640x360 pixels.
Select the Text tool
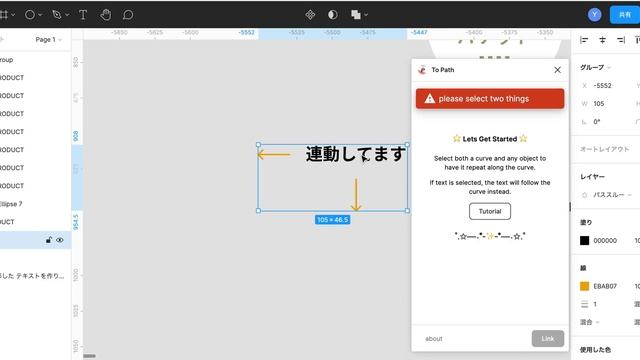tap(83, 15)
